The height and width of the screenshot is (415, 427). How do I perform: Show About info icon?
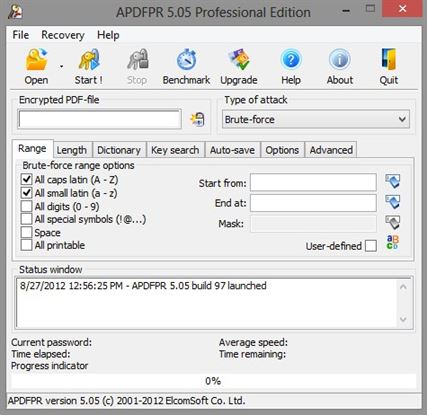point(340,60)
